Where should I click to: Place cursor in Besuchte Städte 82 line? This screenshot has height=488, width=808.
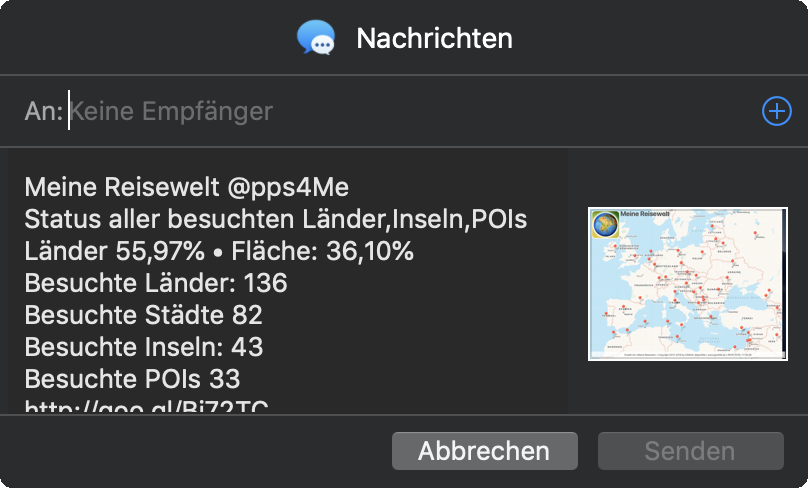(x=143, y=315)
